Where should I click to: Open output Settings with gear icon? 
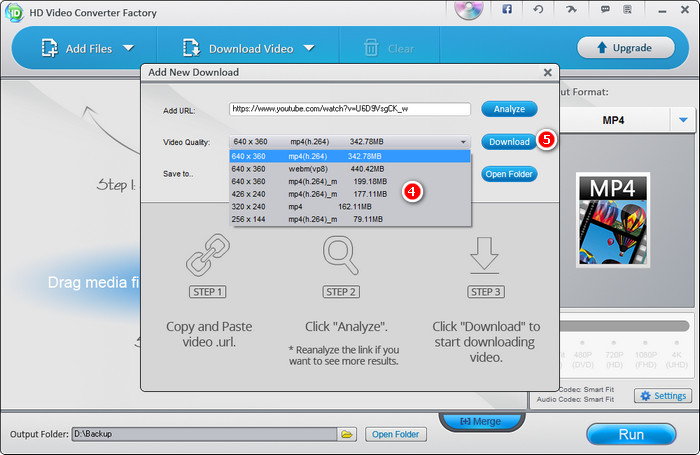tap(663, 396)
